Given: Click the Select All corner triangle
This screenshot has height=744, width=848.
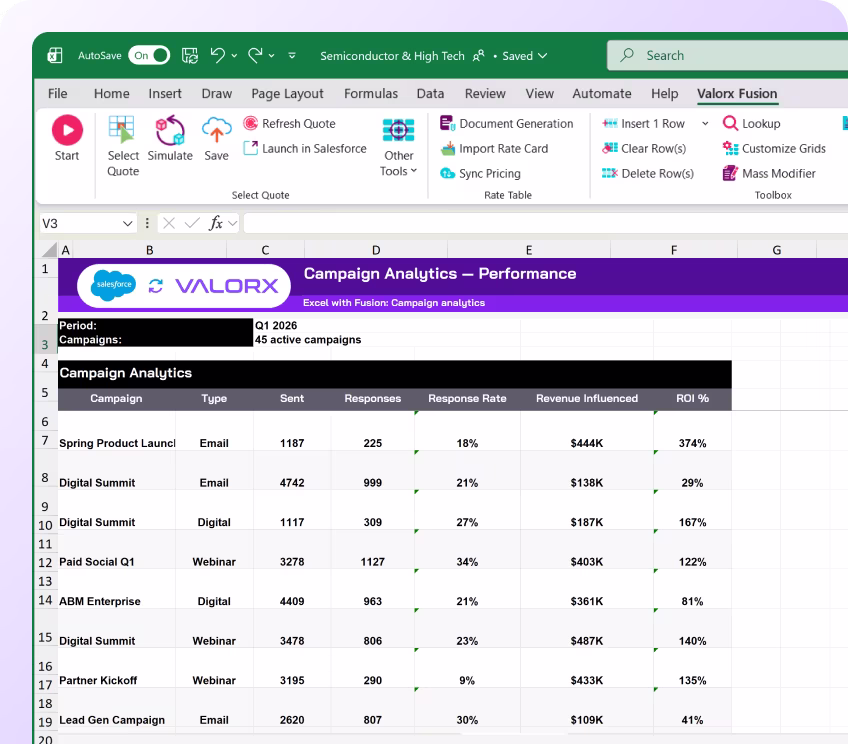Looking at the screenshot, I should click(49, 249).
